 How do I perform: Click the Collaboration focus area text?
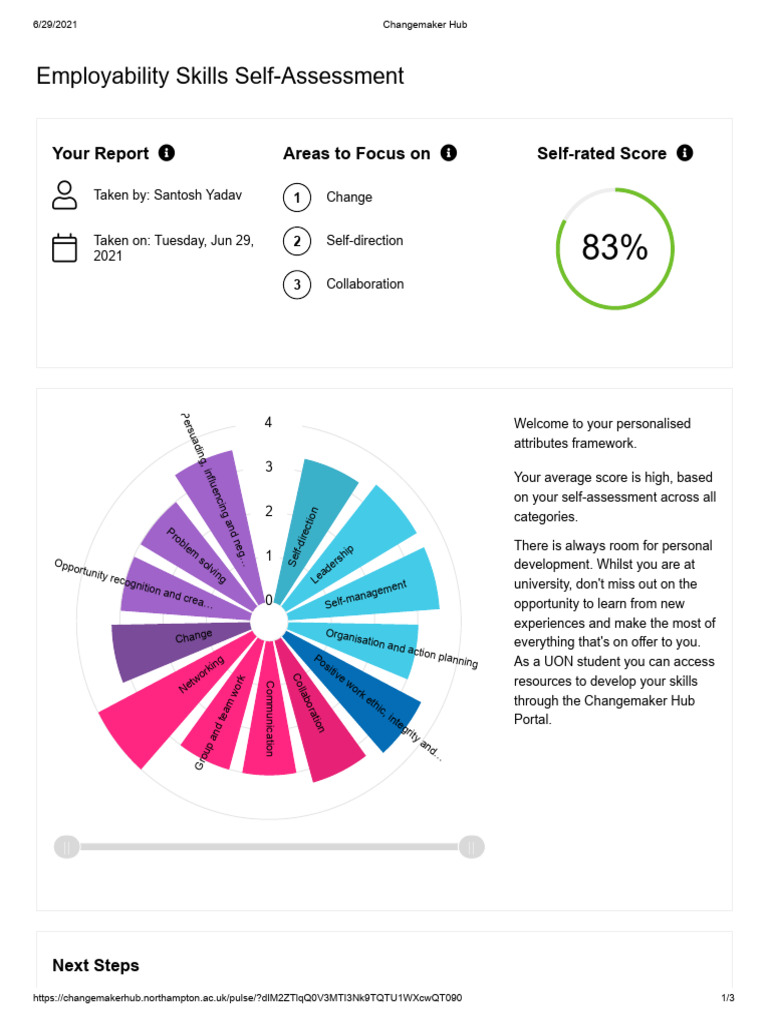pos(365,284)
